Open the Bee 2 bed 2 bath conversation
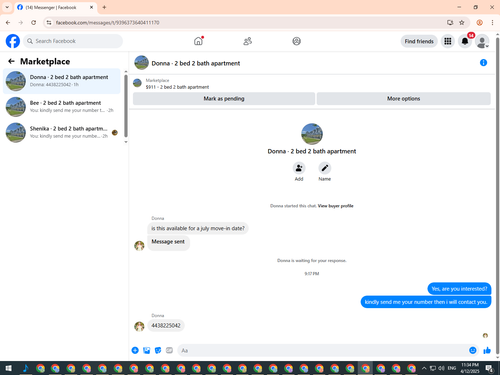Image resolution: width=500 pixels, height=375 pixels. 62,107
